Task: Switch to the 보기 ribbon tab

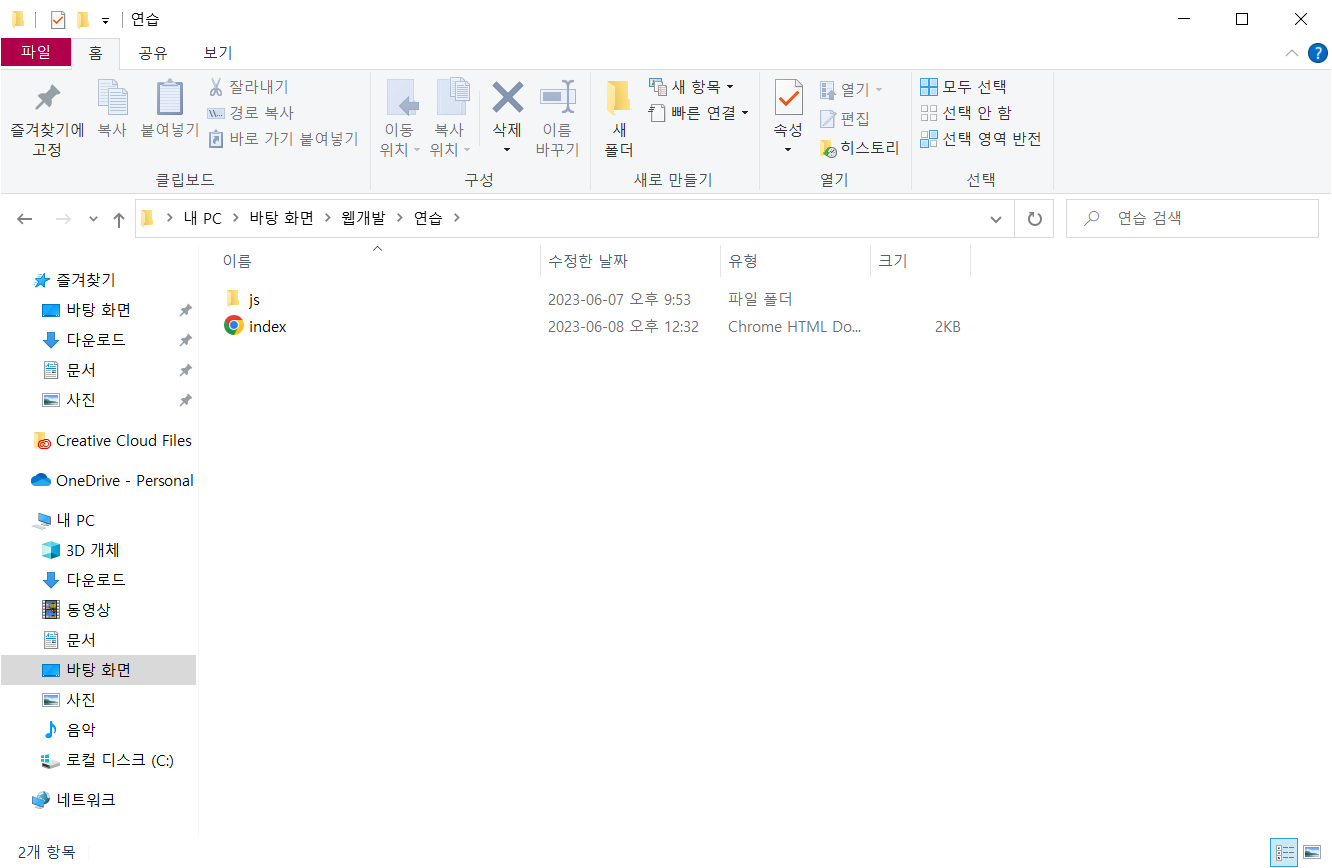Action: [216, 52]
